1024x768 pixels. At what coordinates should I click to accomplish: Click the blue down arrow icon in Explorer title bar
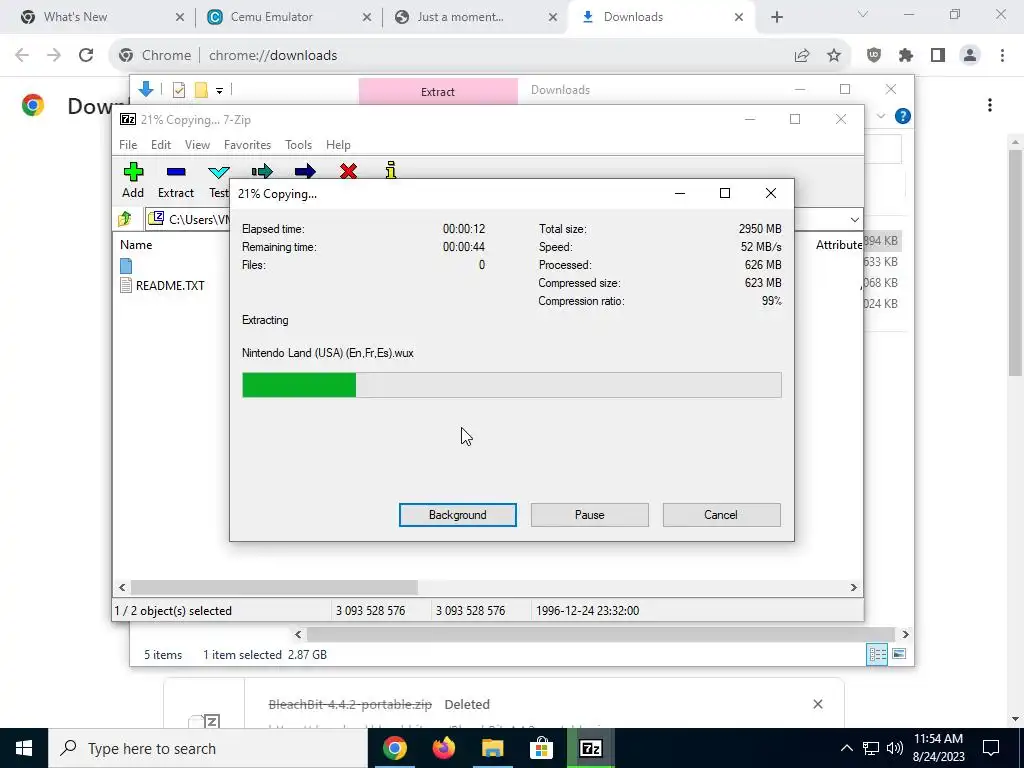point(146,89)
